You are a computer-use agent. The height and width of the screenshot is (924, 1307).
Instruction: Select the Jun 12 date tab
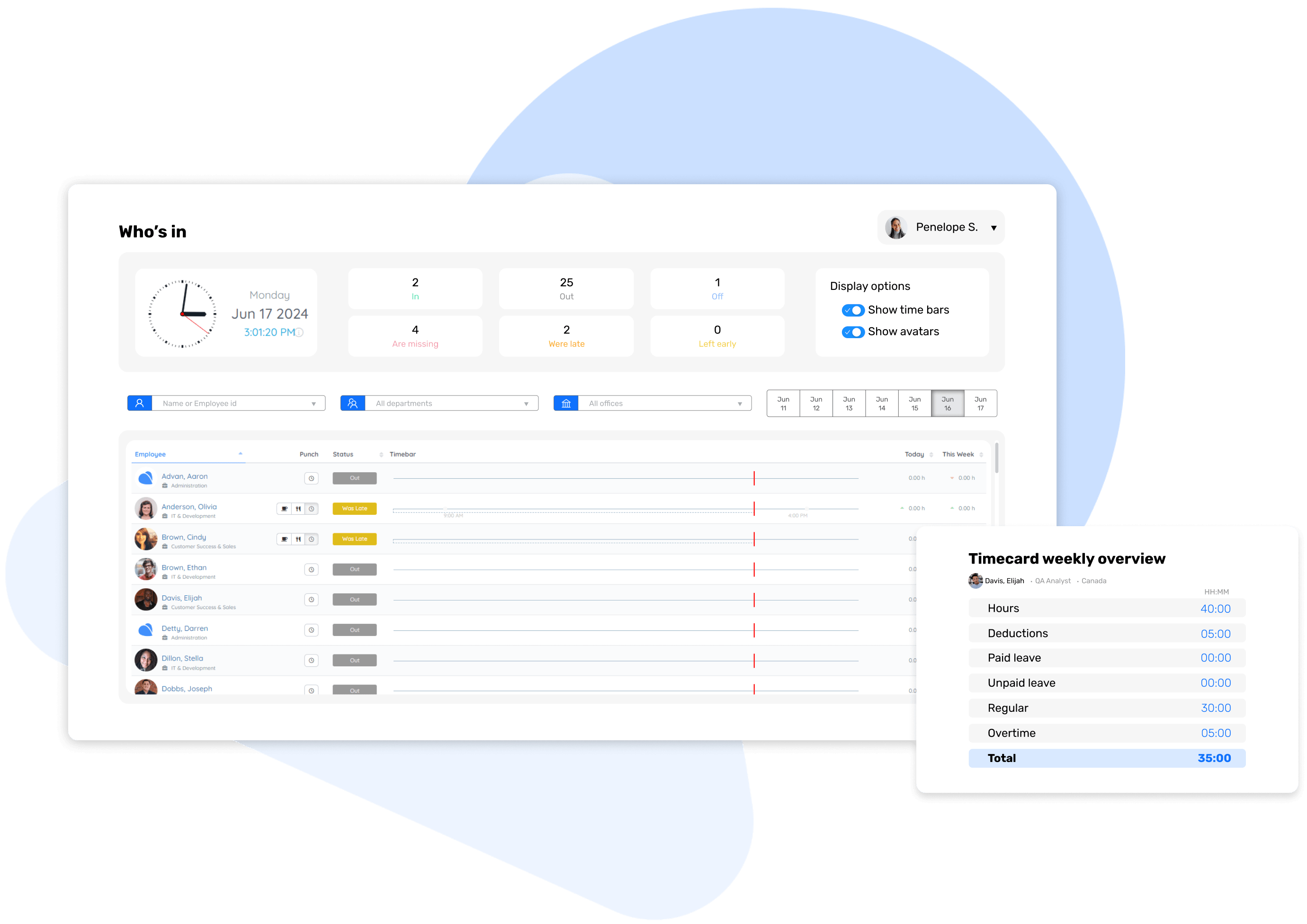click(816, 403)
